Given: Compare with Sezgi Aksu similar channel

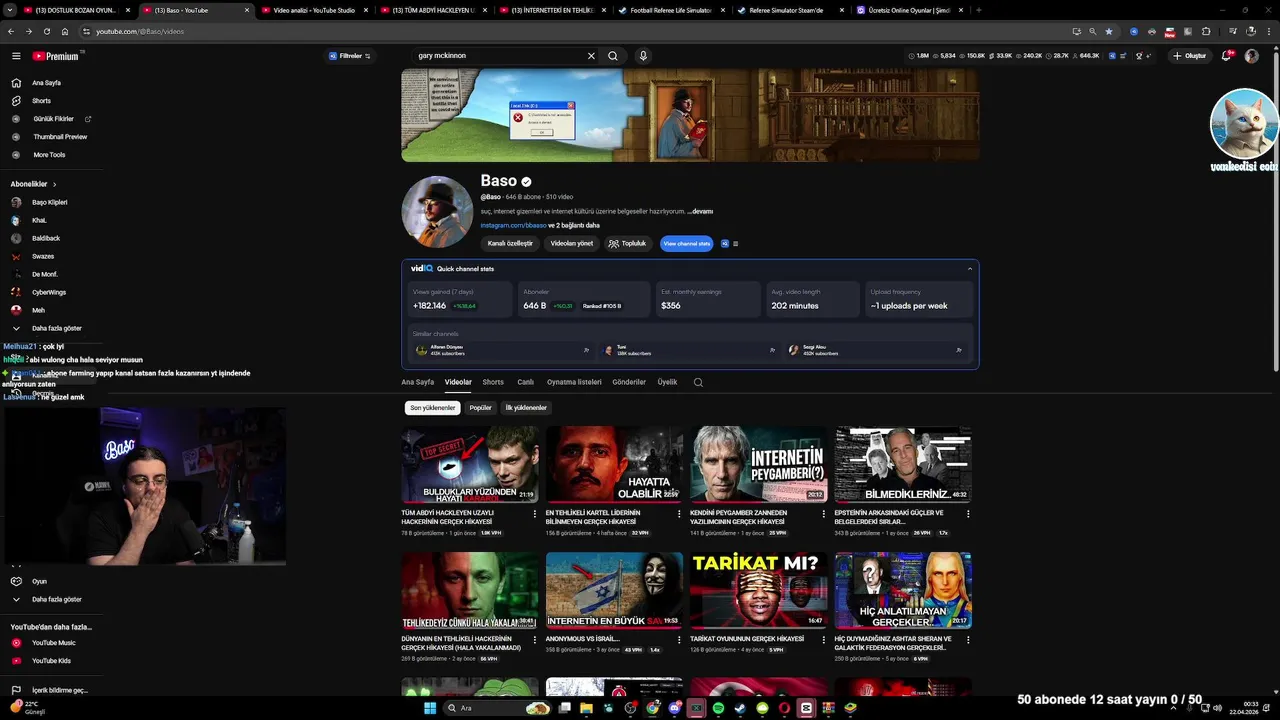Looking at the screenshot, I should click(959, 351).
